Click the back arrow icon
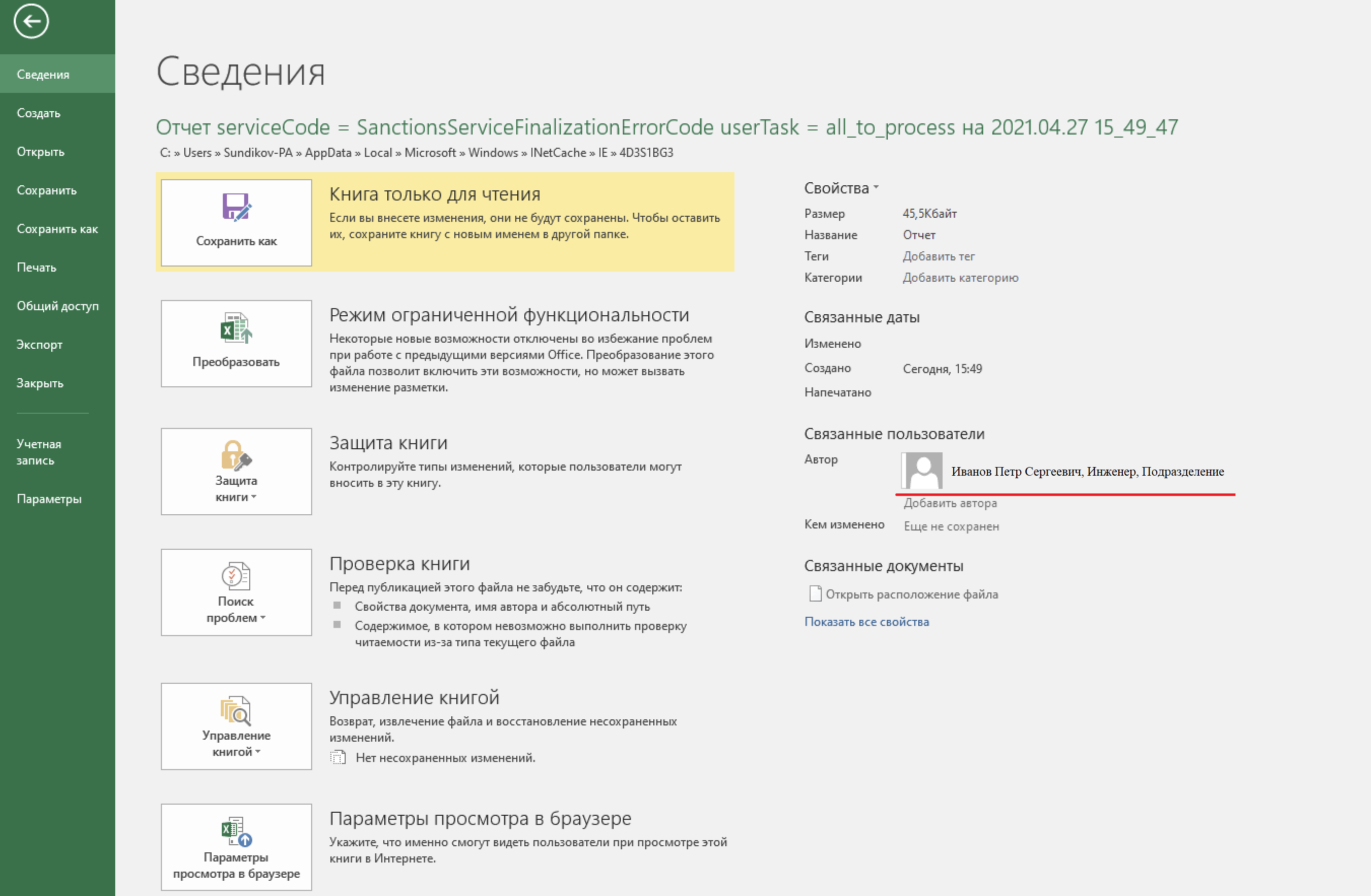Viewport: 1371px width, 896px height. (x=31, y=22)
